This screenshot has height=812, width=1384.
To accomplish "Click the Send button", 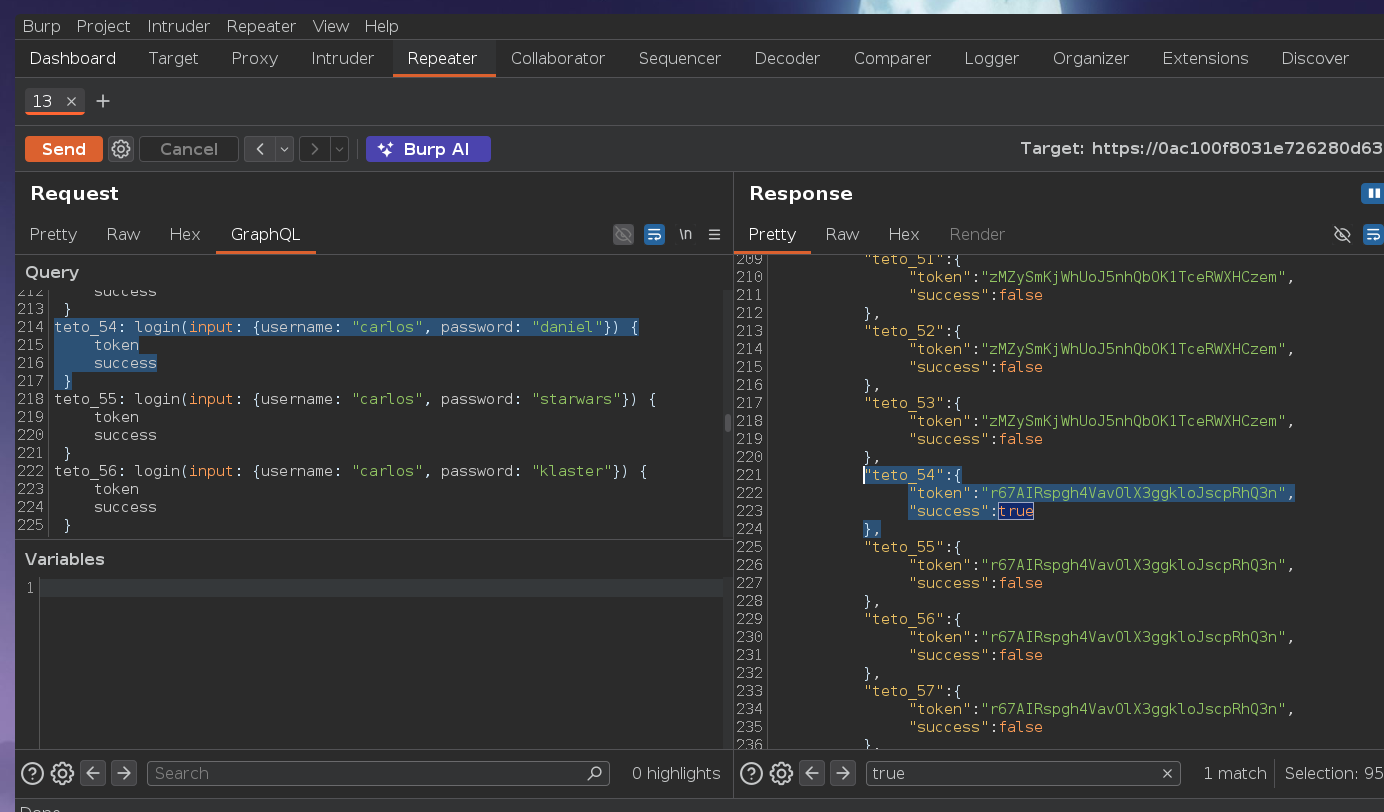I will pyautogui.click(x=64, y=149).
